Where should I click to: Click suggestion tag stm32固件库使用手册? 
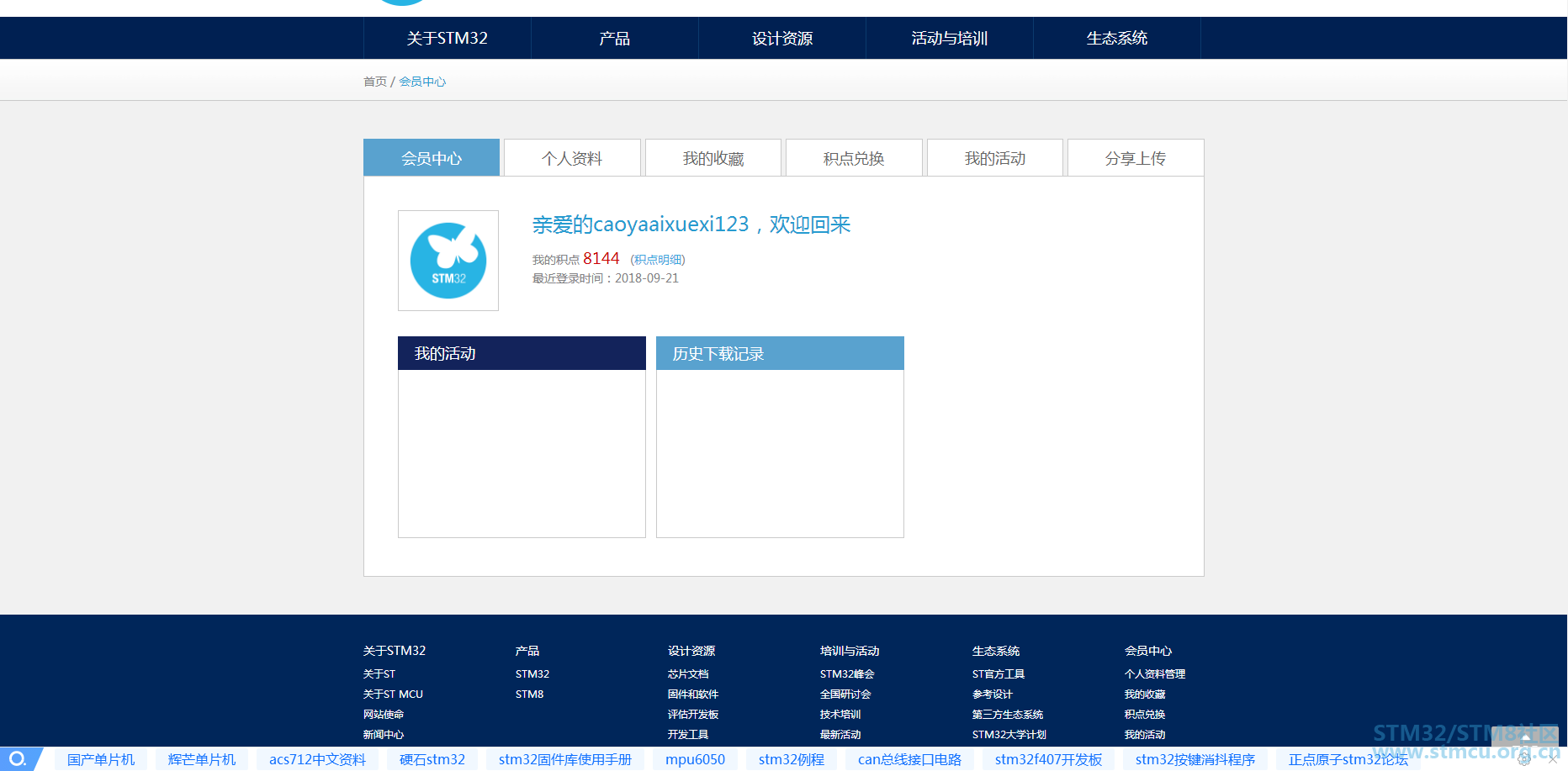click(565, 760)
